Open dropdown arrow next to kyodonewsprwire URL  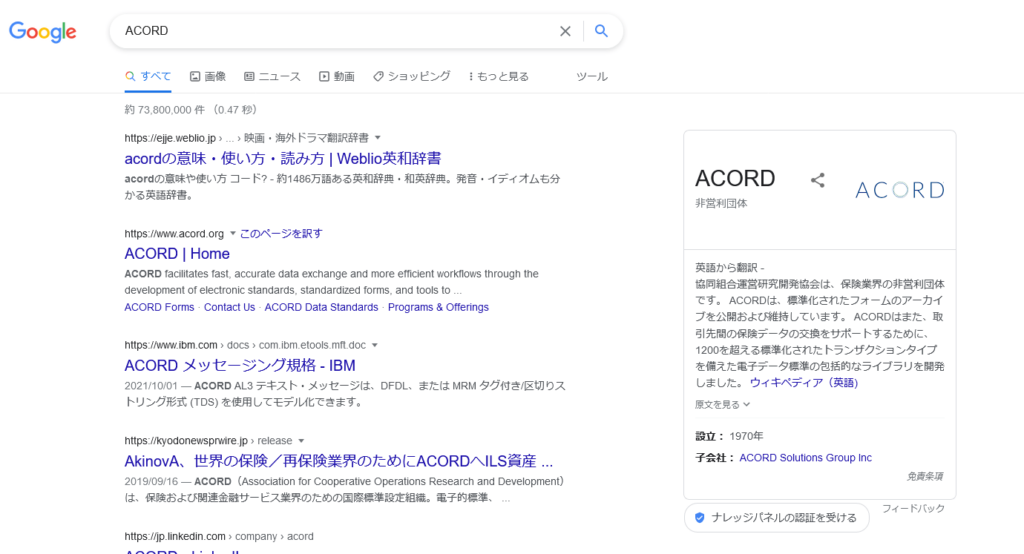pyautogui.click(x=301, y=441)
